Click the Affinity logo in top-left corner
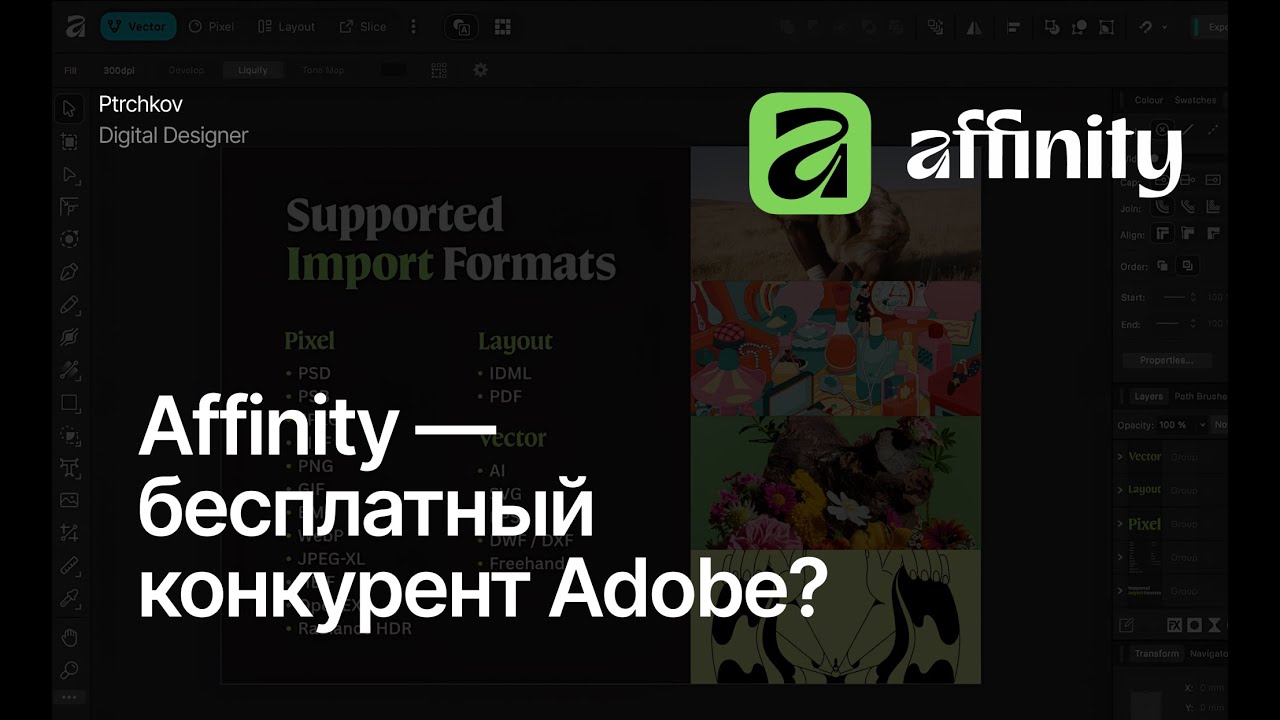Screen dimensions: 1280x720 [74, 27]
